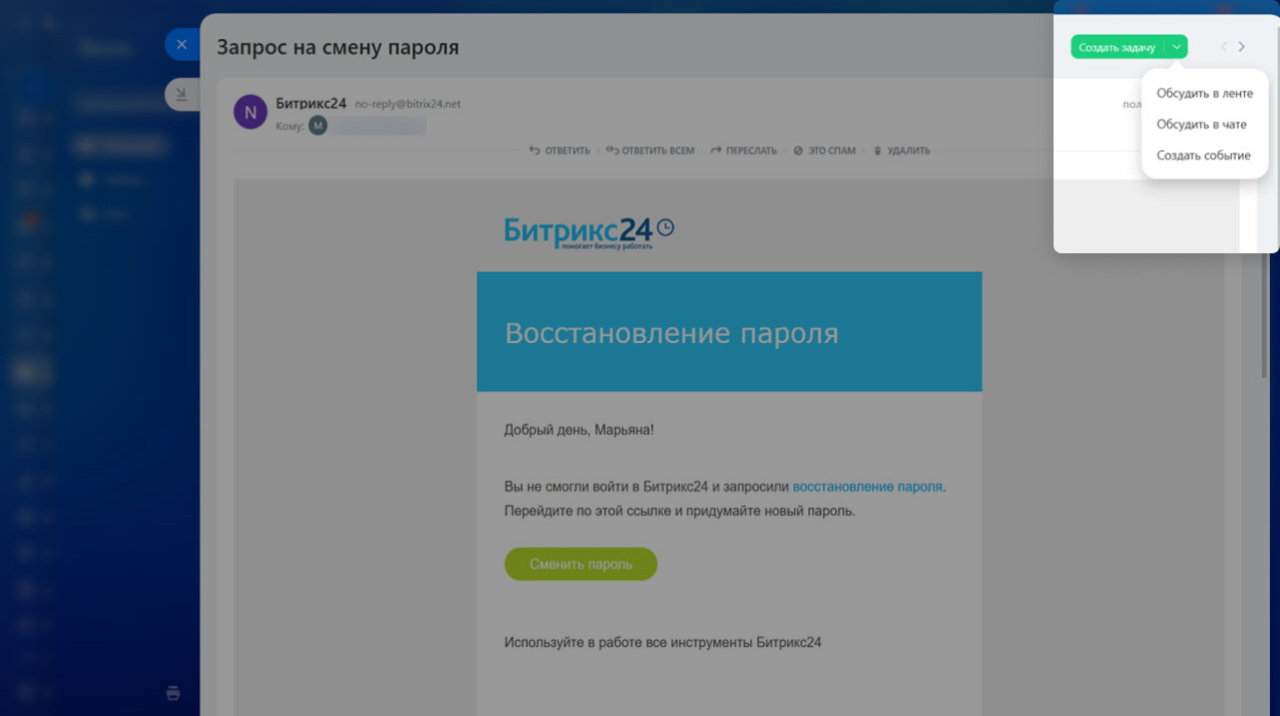Close the email slider with X button
Screen dimensions: 1280x716
click(x=182, y=44)
